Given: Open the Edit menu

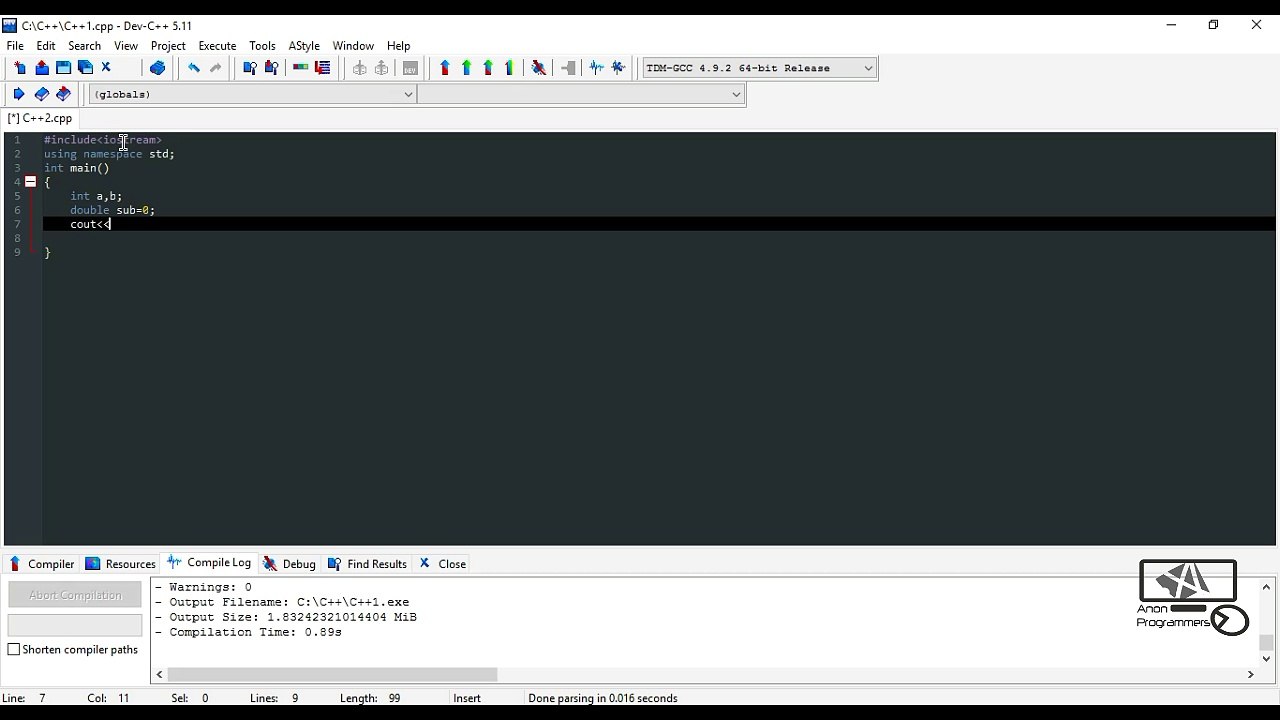Looking at the screenshot, I should [46, 46].
